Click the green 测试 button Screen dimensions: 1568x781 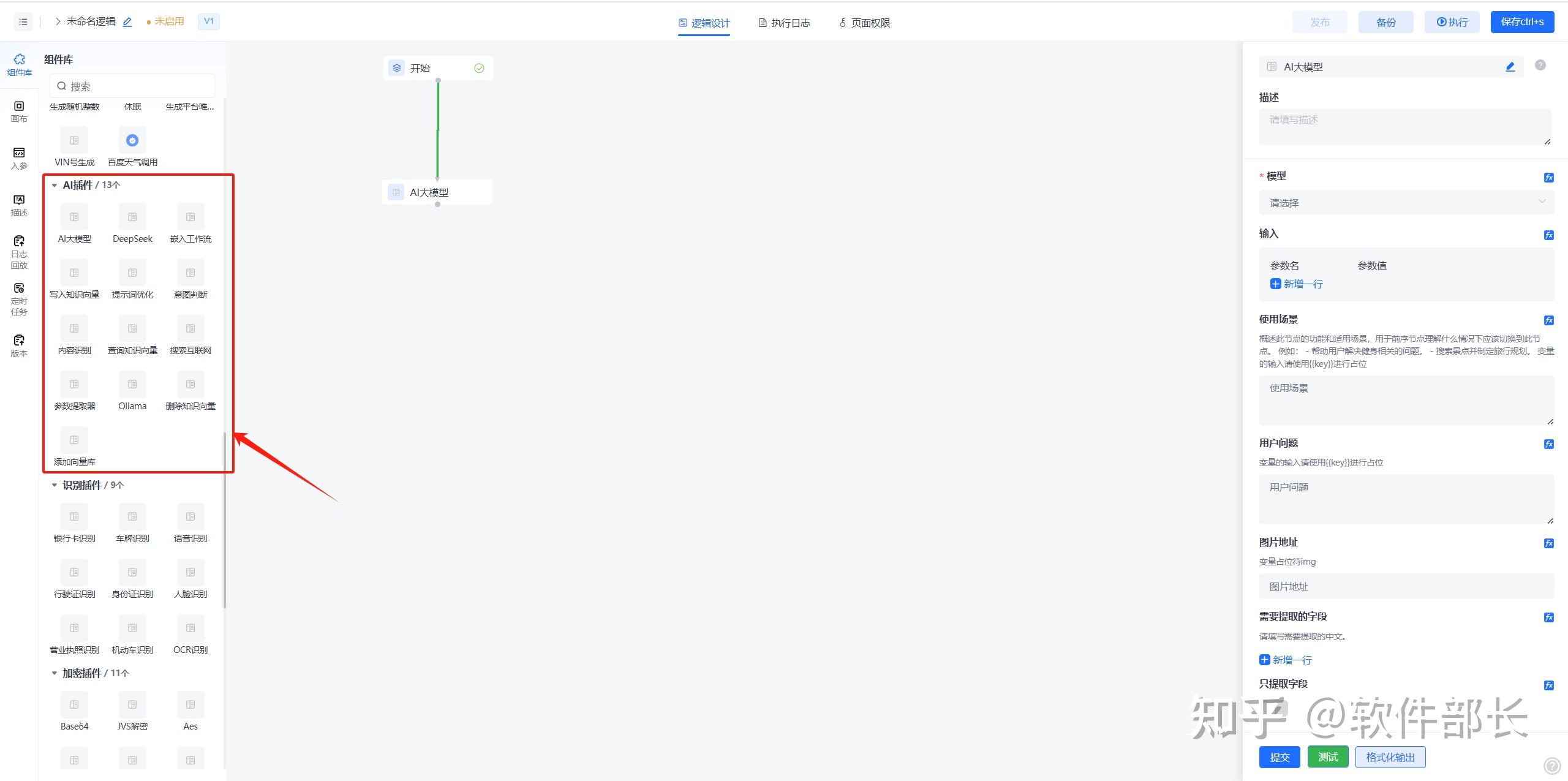pos(1328,757)
